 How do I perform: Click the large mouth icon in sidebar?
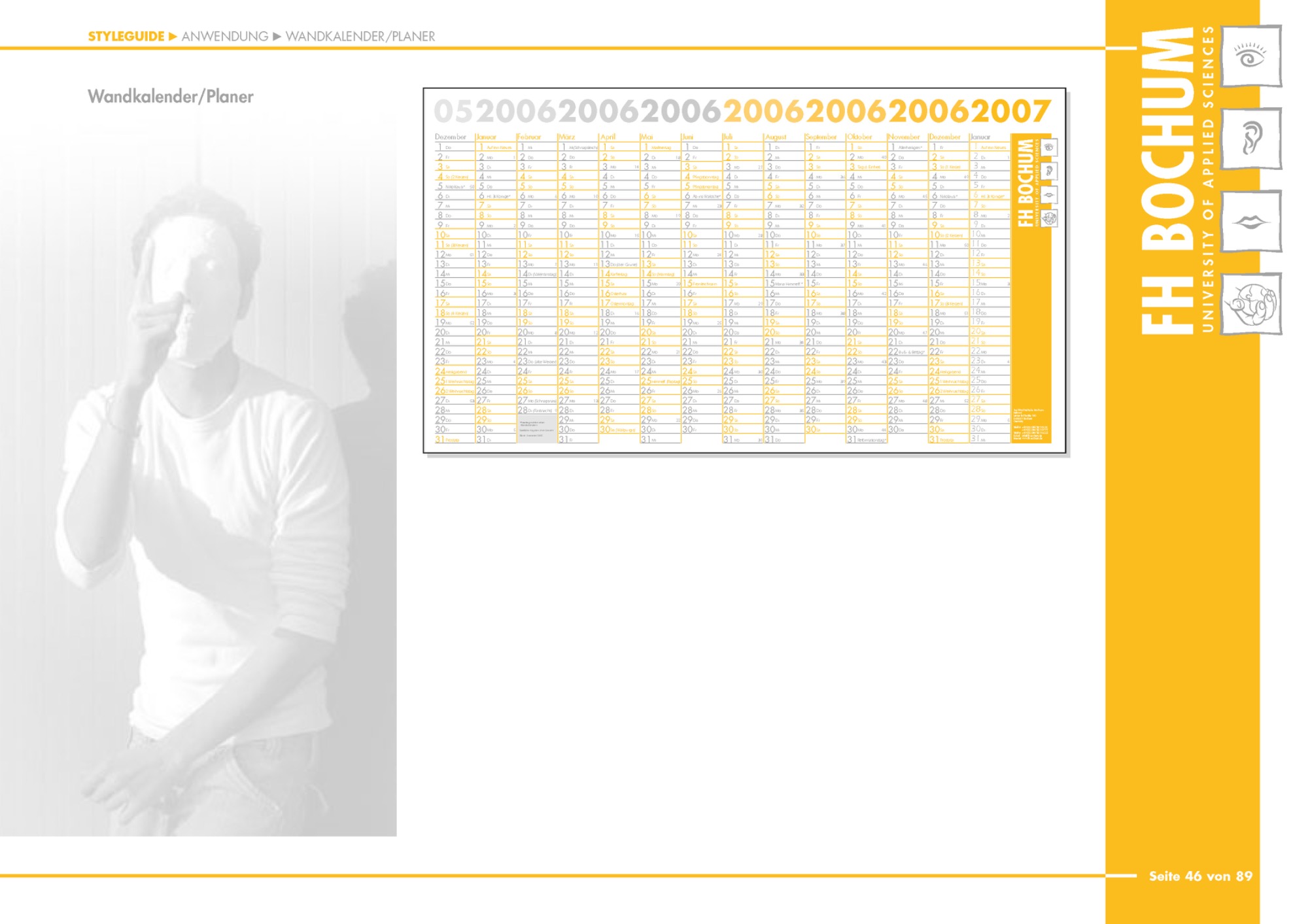coord(1250,222)
